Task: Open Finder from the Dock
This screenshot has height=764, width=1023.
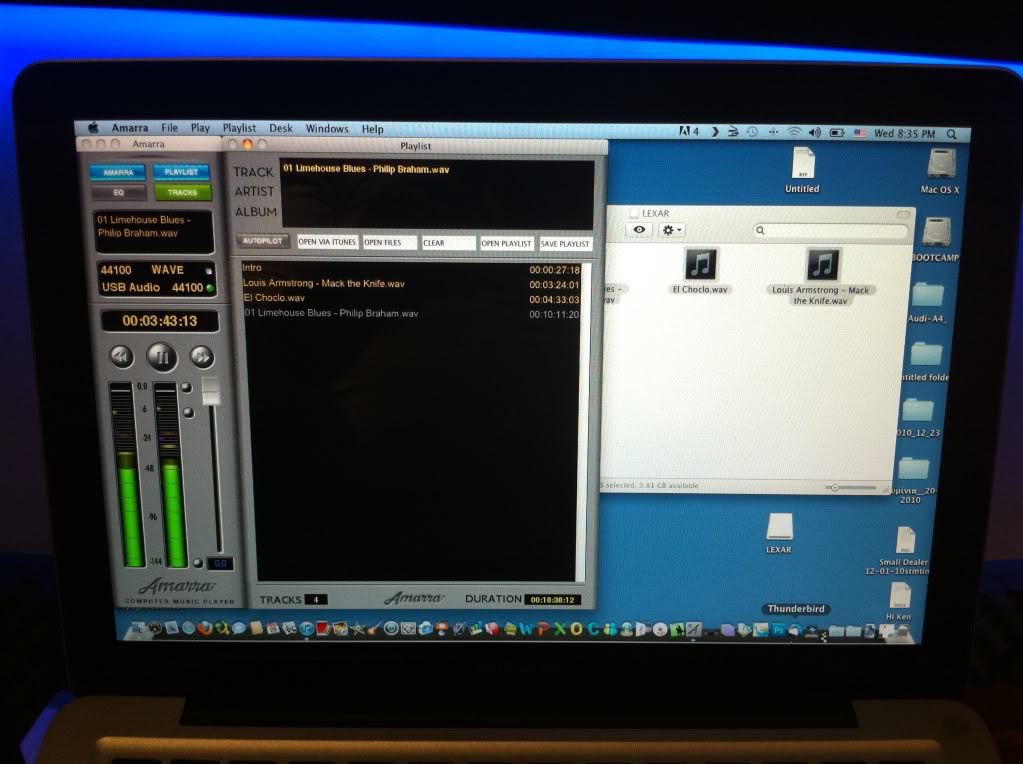Action: (x=138, y=628)
